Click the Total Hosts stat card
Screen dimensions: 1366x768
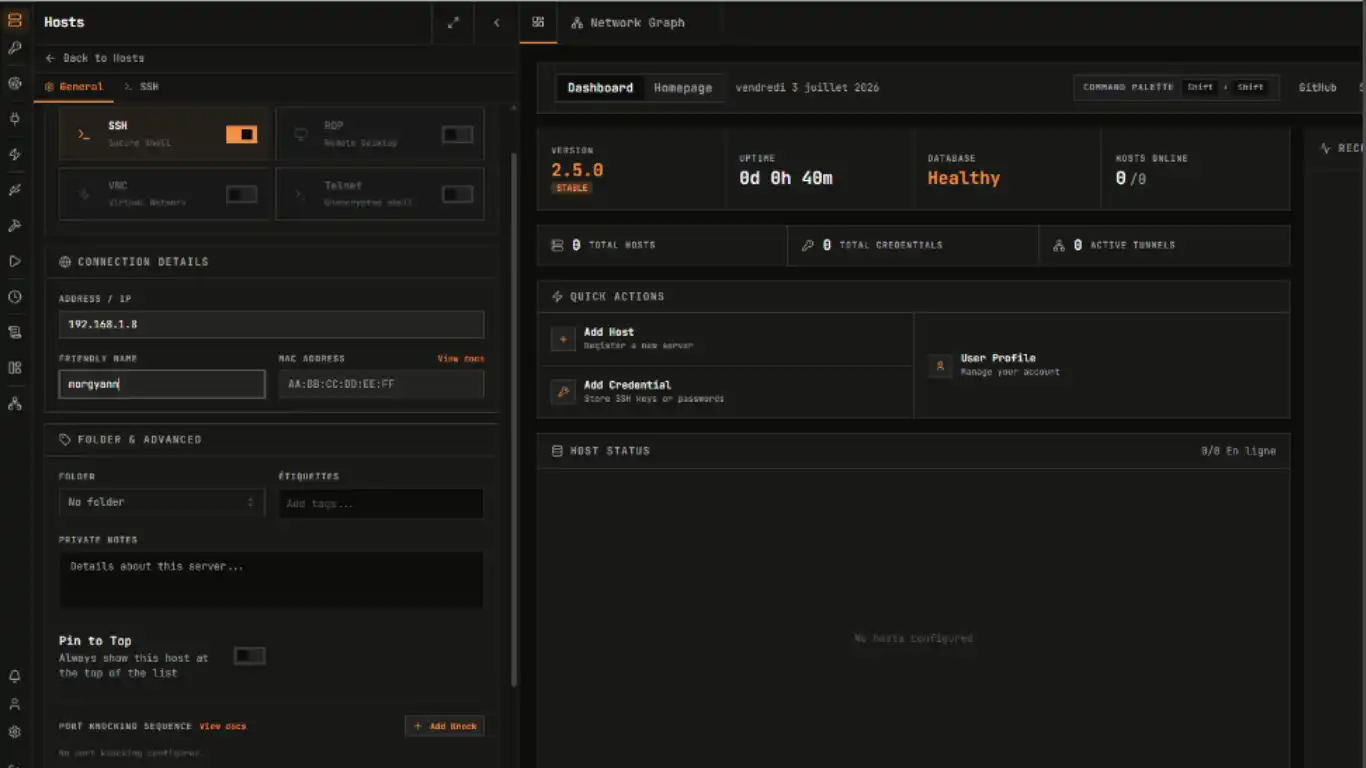pyautogui.click(x=662, y=245)
